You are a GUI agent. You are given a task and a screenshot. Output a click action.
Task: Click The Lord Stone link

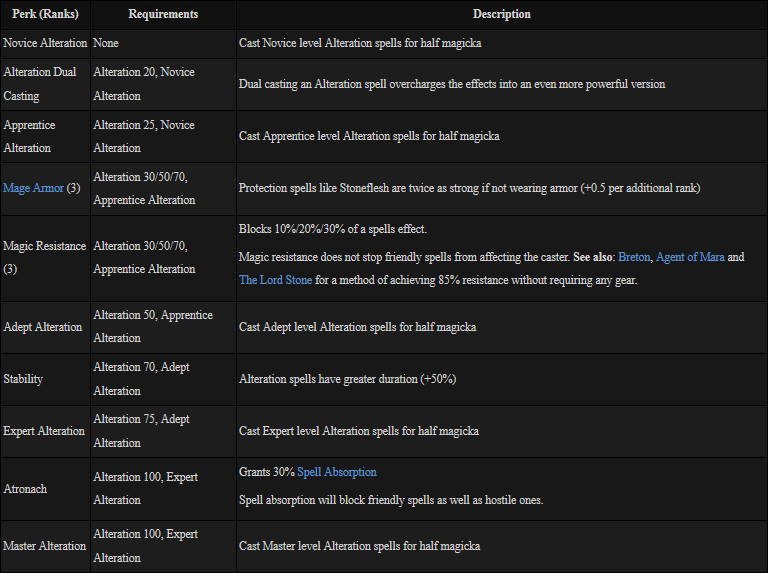click(x=275, y=280)
